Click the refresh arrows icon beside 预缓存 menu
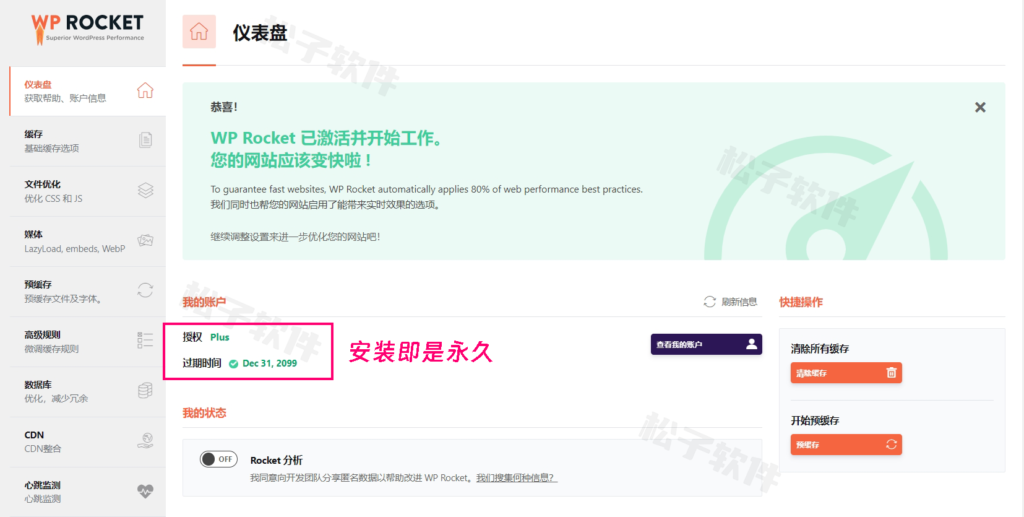Viewport: 1024px width, 517px height. [145, 290]
